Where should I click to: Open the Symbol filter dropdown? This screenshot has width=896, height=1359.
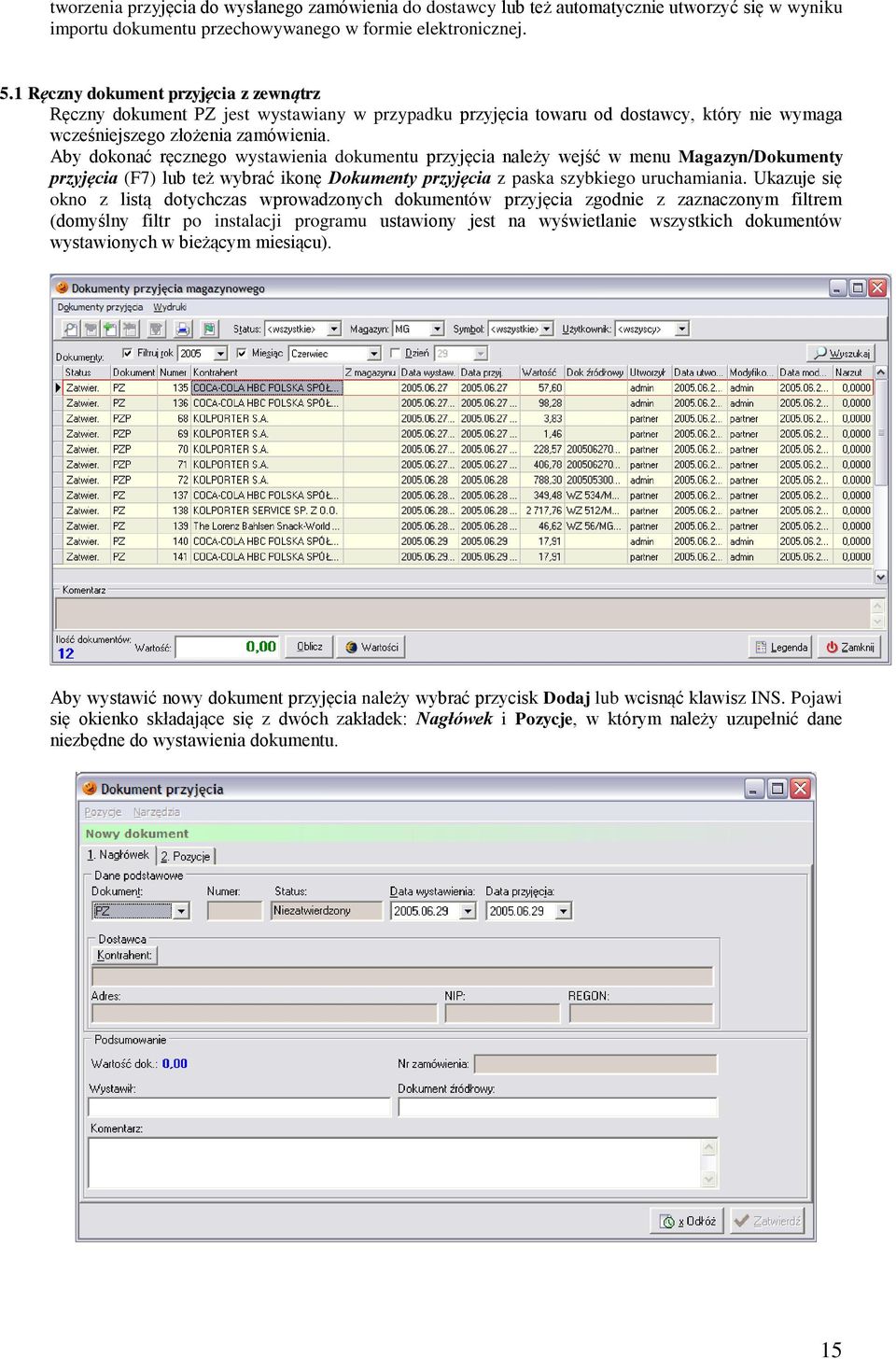547,329
